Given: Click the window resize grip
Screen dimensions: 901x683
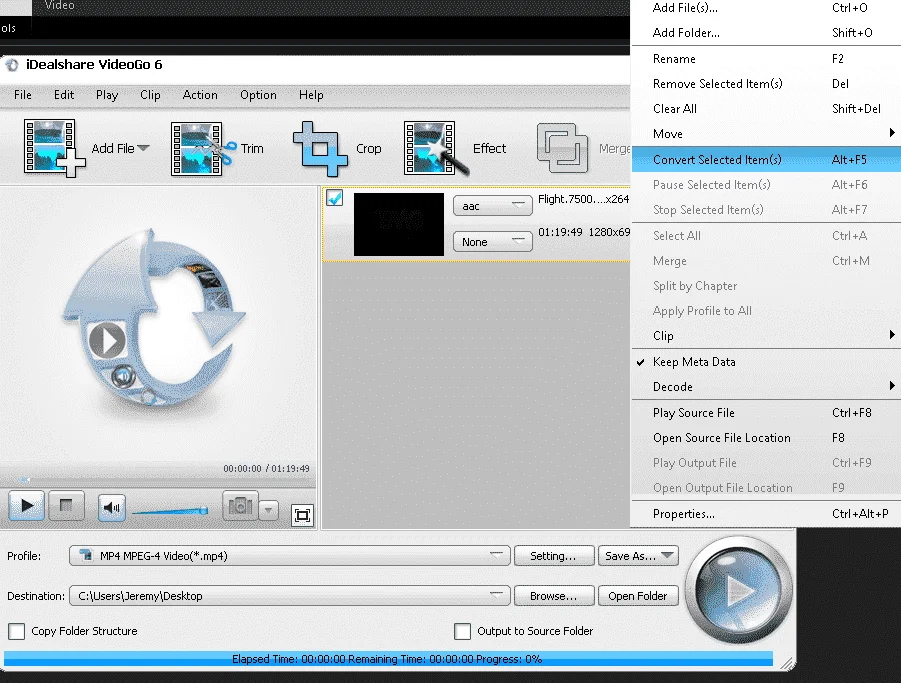Looking at the screenshot, I should [788, 664].
